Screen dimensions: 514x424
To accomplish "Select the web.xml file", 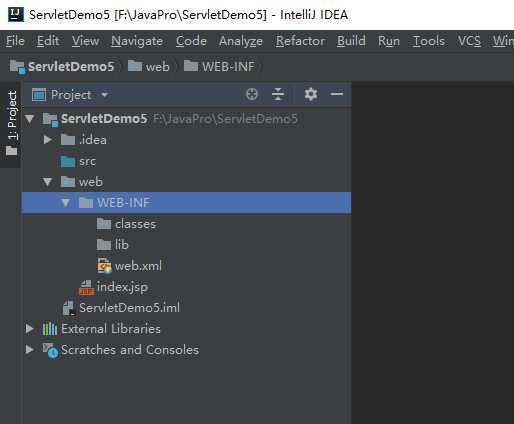I will click(x=186, y=266).
